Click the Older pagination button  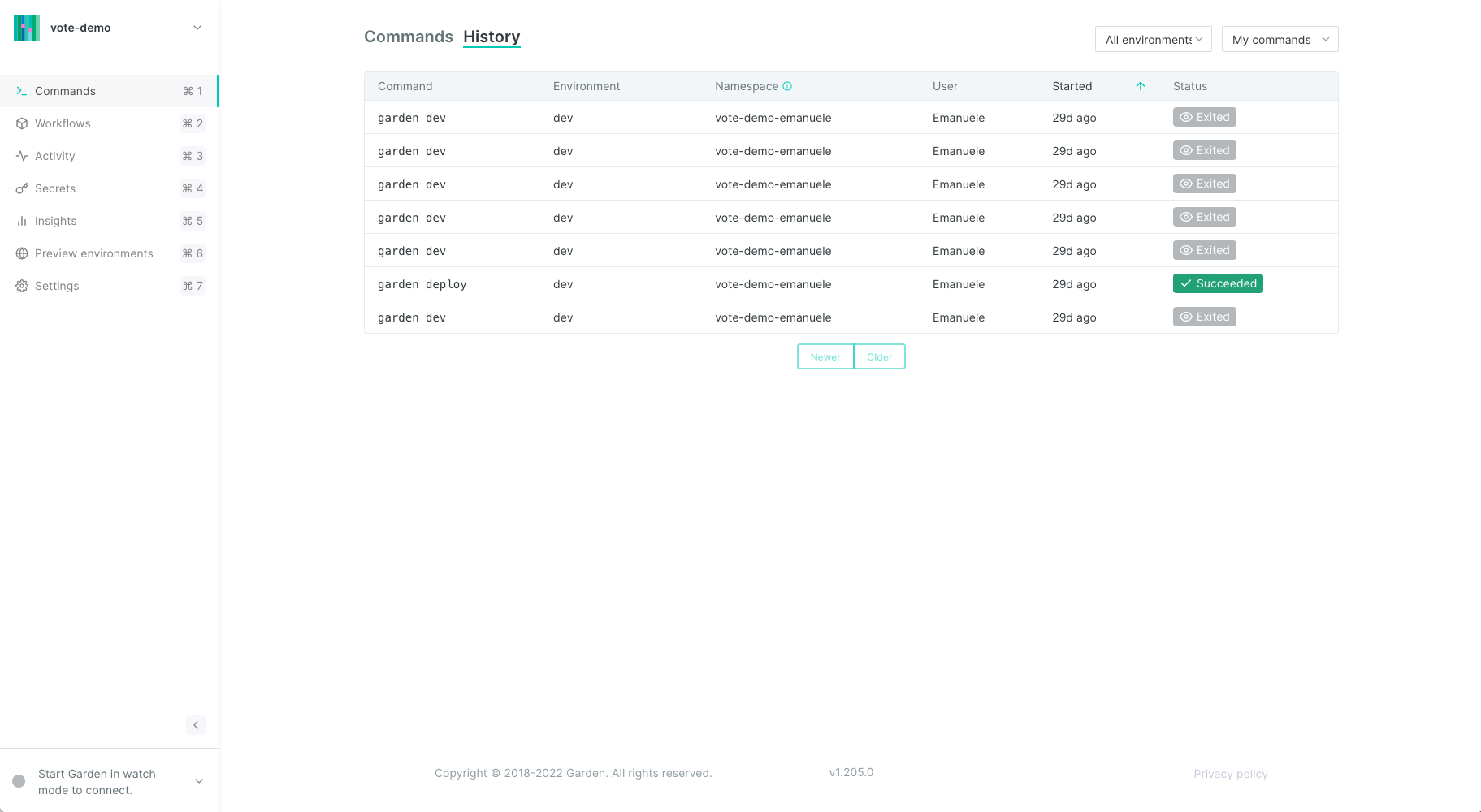click(879, 356)
